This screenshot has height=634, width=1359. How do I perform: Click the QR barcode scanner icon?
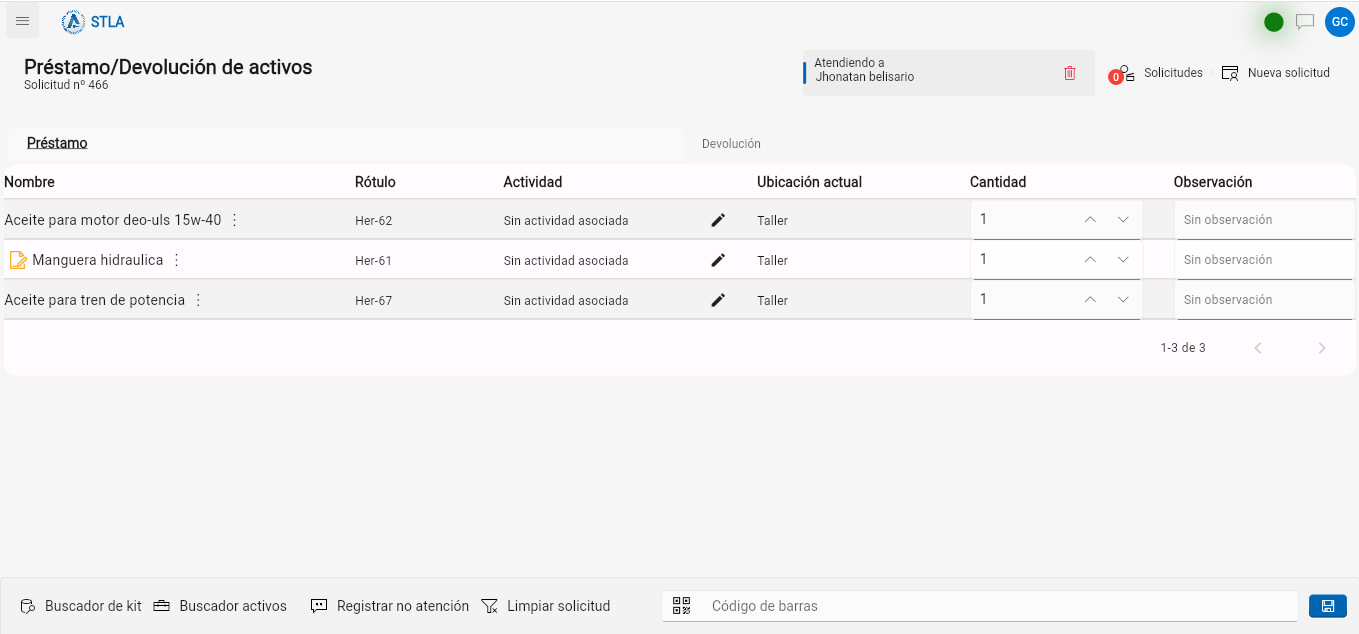point(681,605)
